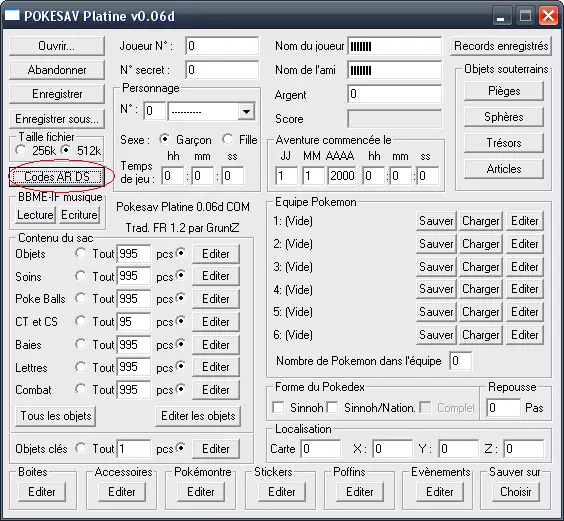Screen dimensions: 564x521
Task: Open Records enregistrés
Action: point(501,46)
